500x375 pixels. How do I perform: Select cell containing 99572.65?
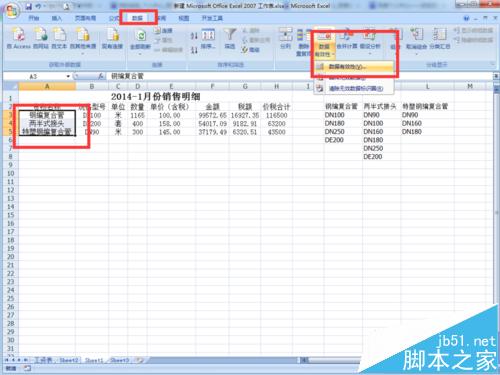[212, 115]
